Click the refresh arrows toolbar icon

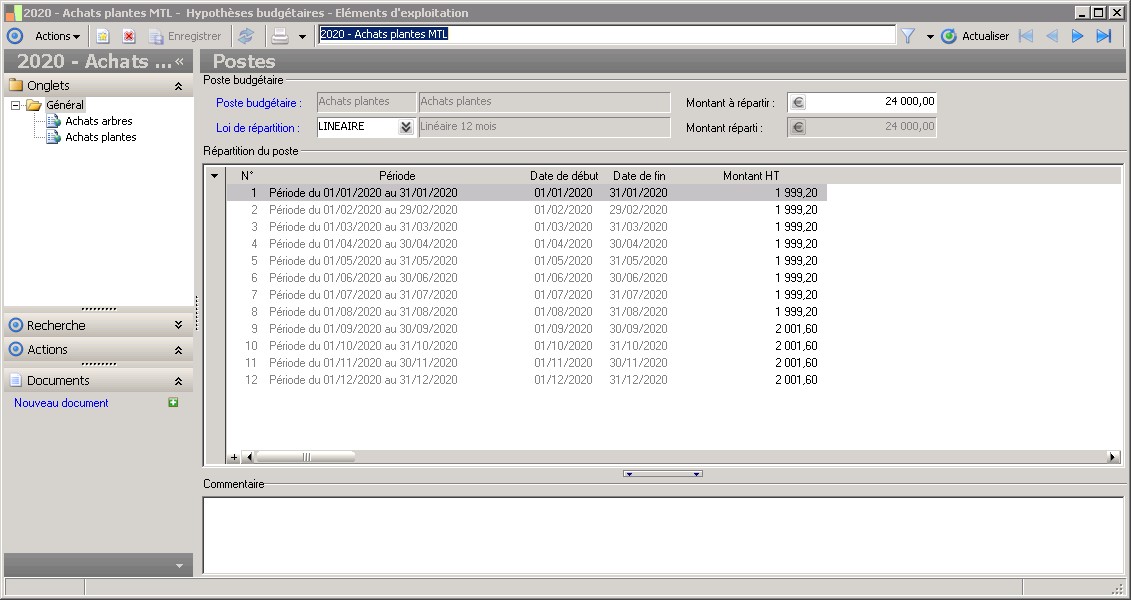point(246,36)
